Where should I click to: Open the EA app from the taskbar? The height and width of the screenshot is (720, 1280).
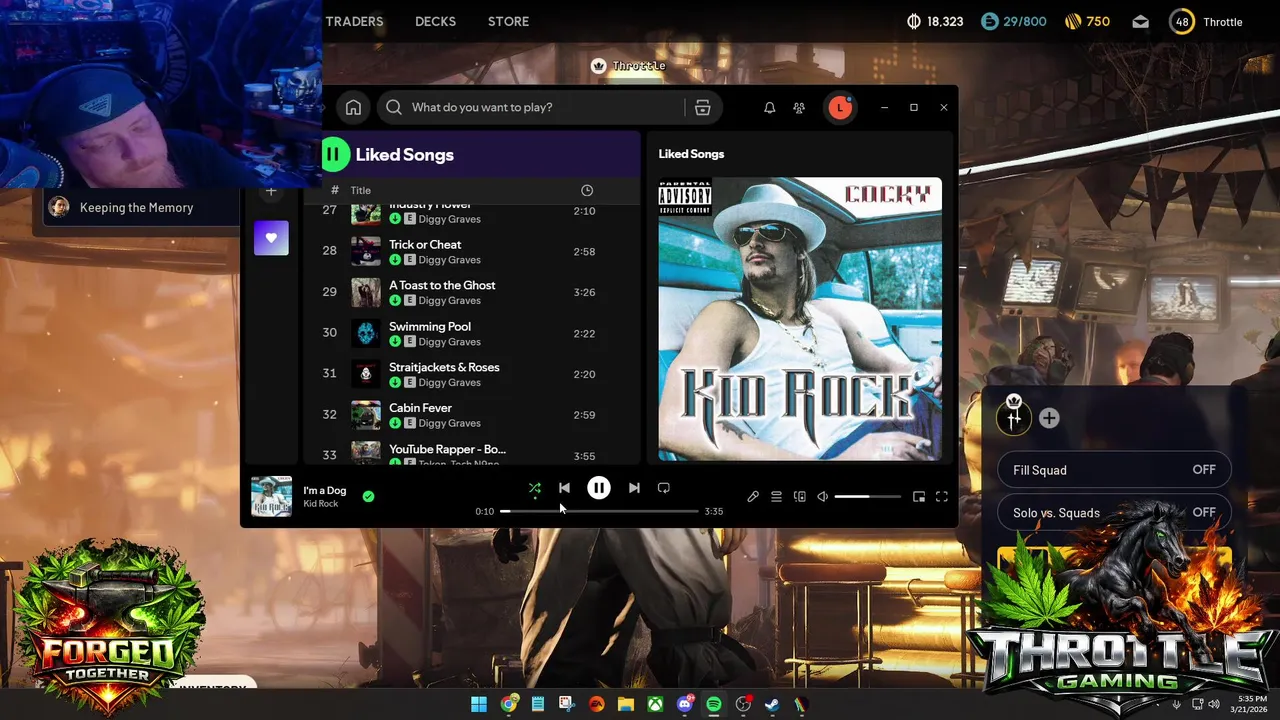[597, 704]
